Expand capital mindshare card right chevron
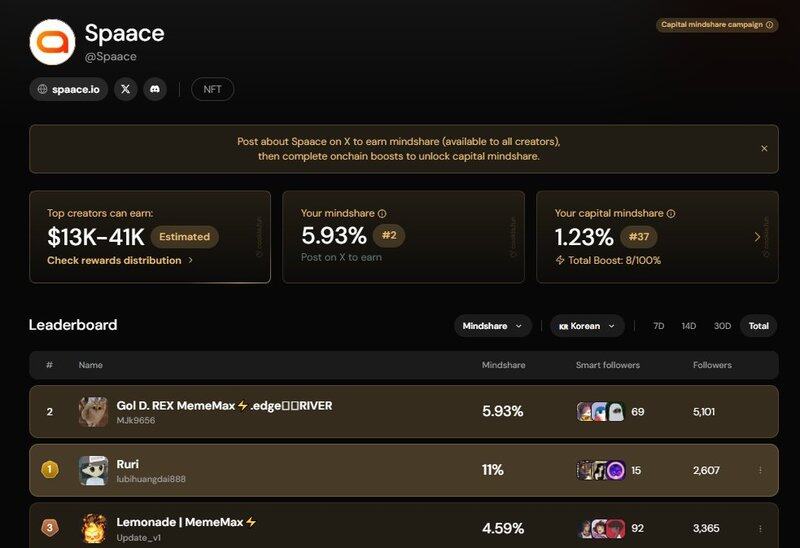The image size is (800, 548). click(x=757, y=237)
